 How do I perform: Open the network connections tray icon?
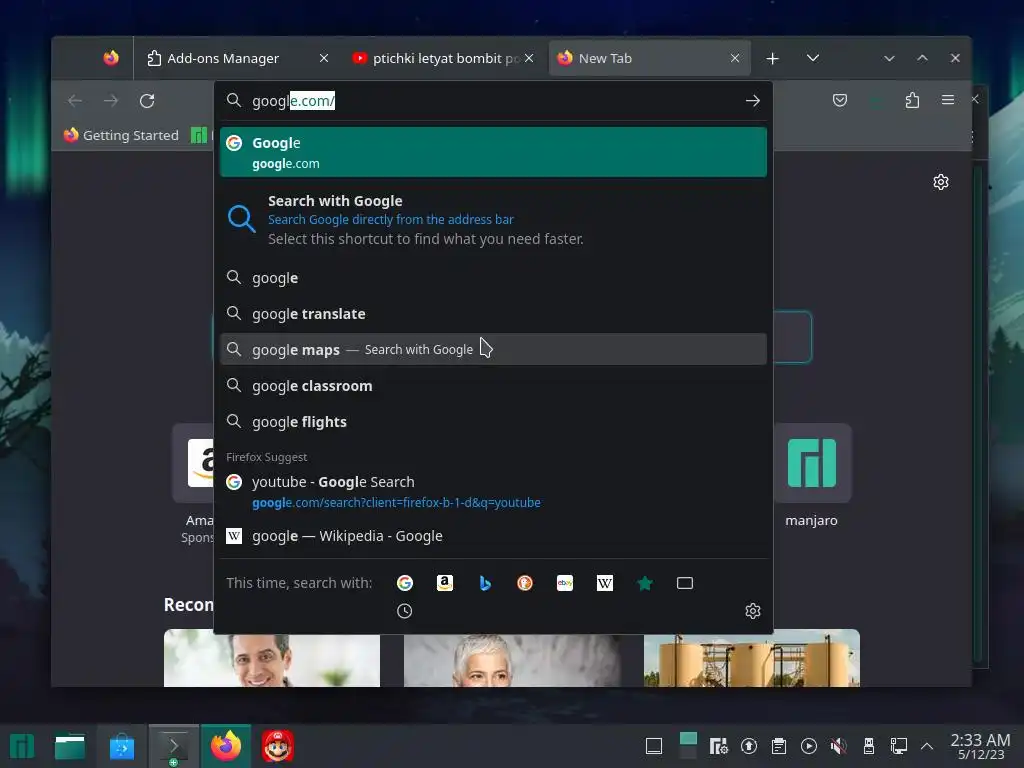click(899, 746)
